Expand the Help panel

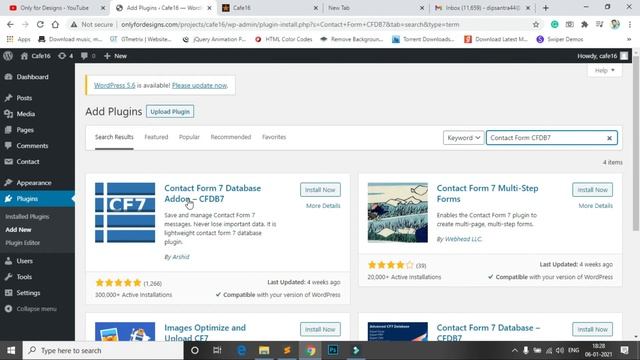tap(604, 70)
